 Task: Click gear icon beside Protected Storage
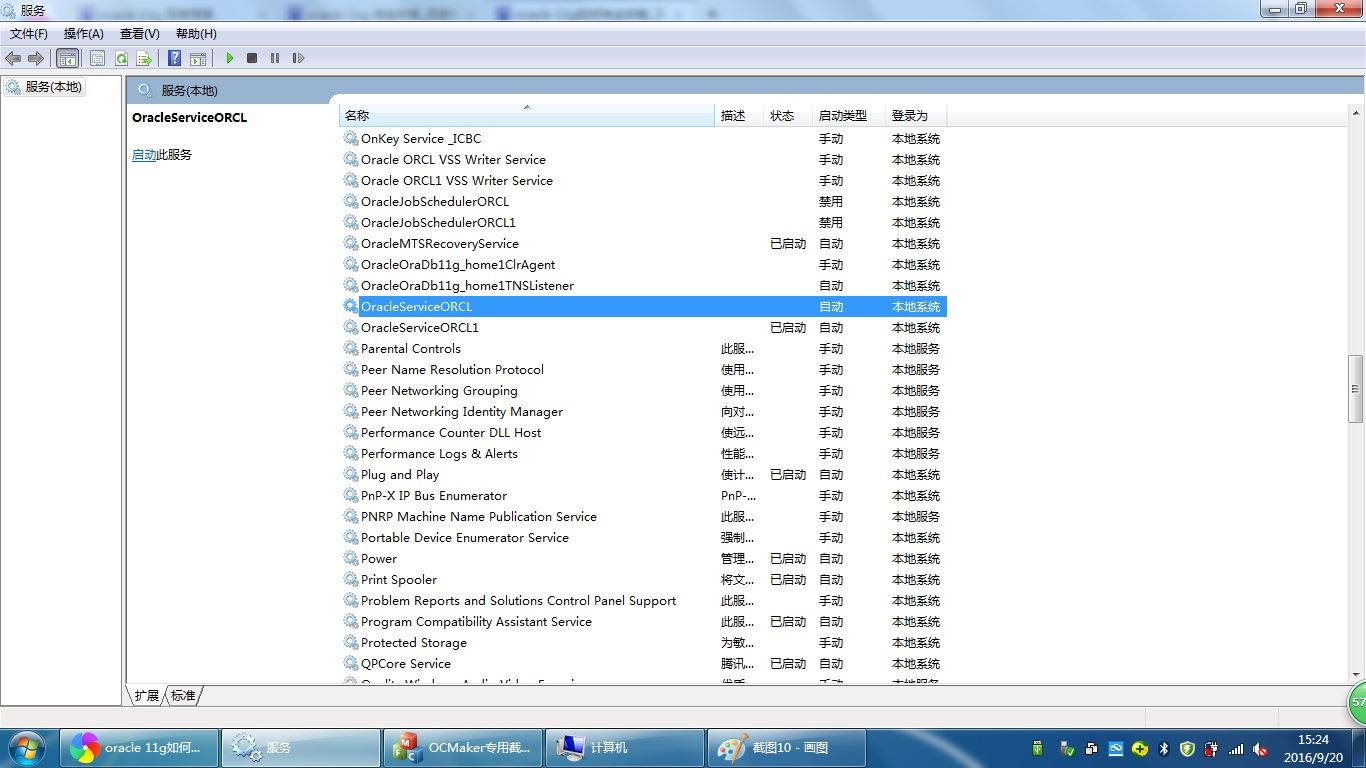coord(351,643)
